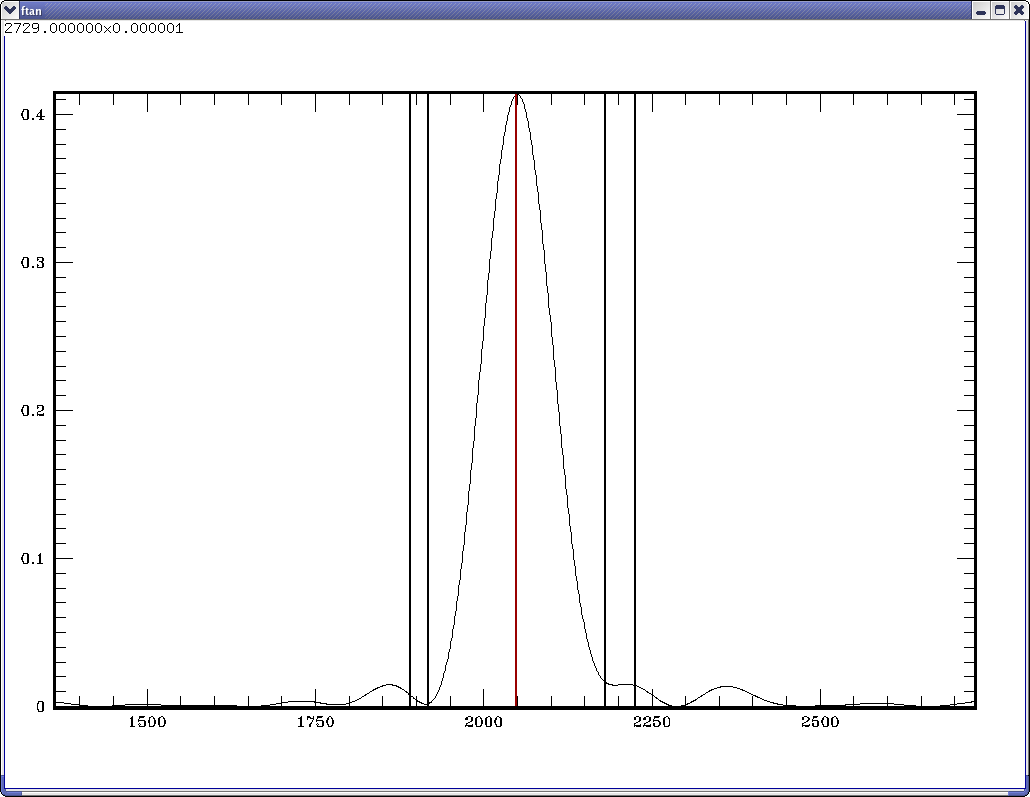The width and height of the screenshot is (1030, 797).
Task: Click the x-axis label 1500
Action: [x=147, y=722]
